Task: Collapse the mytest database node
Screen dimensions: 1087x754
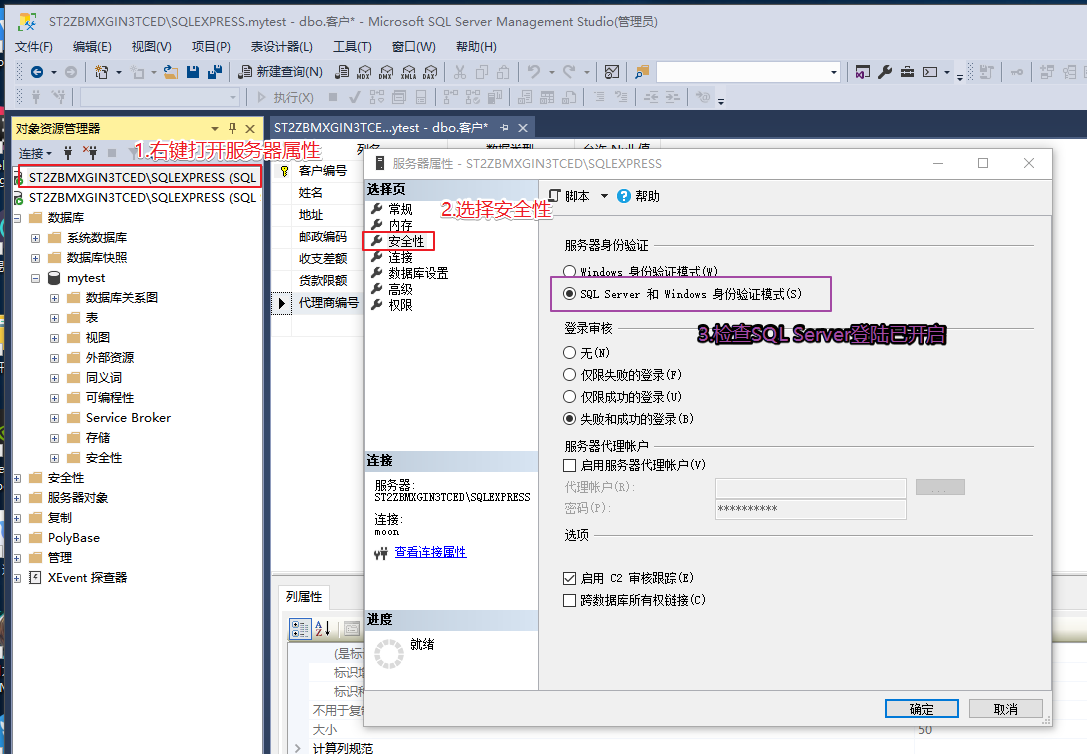Action: (x=35, y=278)
